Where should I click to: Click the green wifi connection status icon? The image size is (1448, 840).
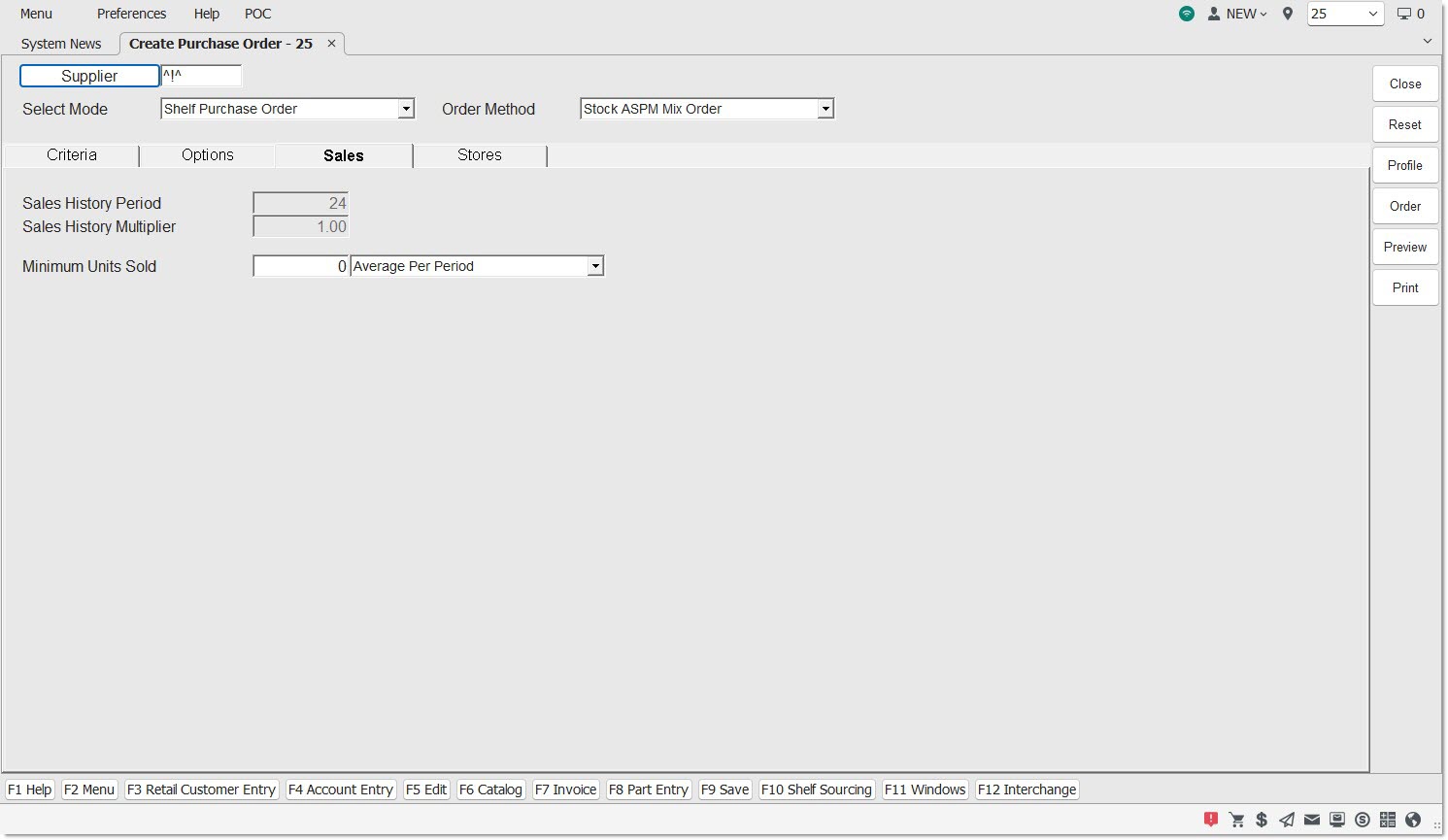coord(1187,14)
